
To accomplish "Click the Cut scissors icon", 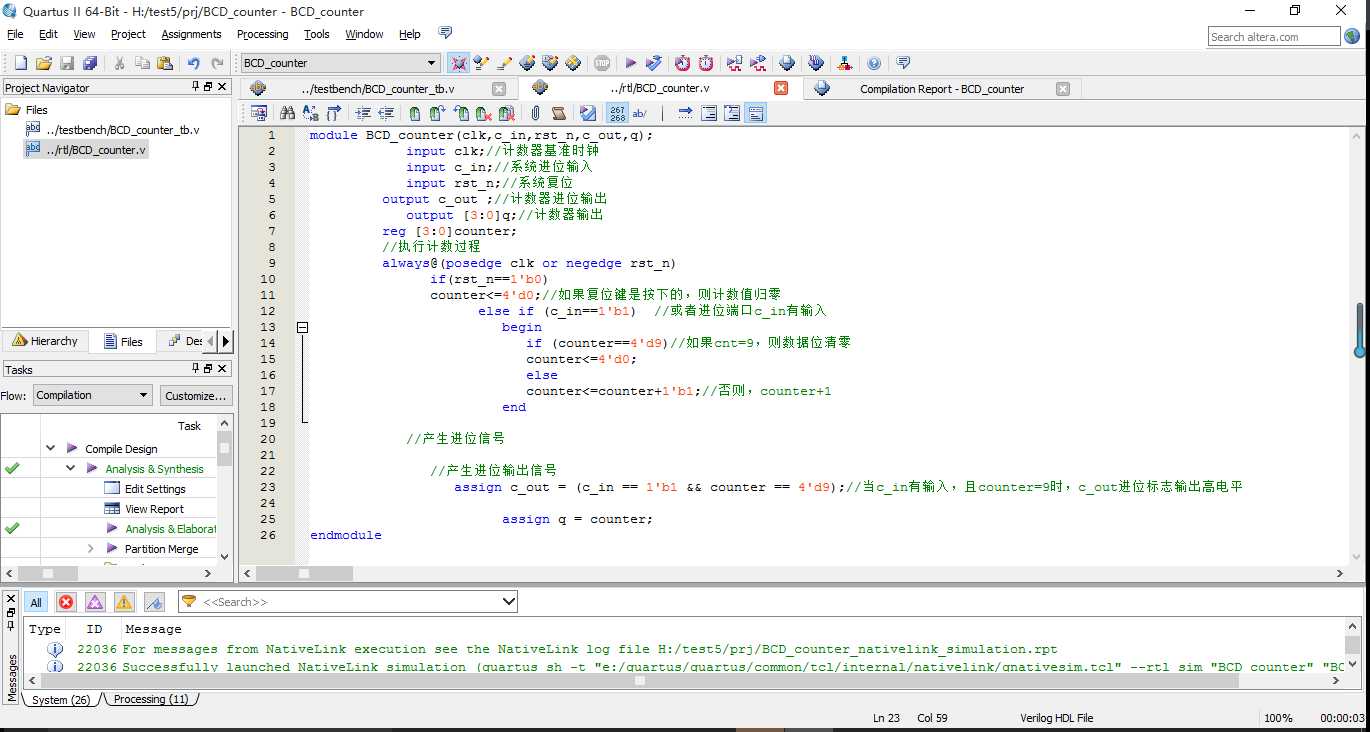I will pyautogui.click(x=118, y=63).
